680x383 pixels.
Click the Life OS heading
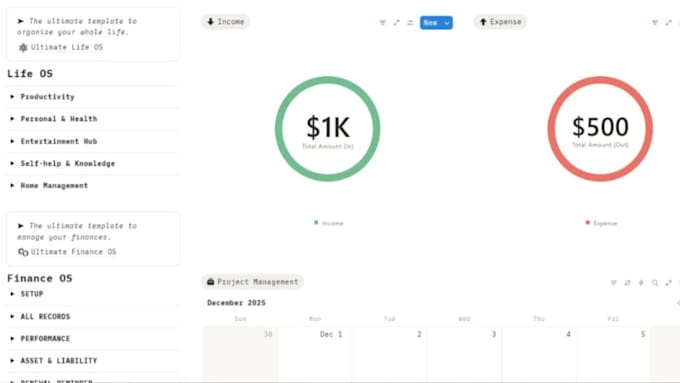click(30, 74)
